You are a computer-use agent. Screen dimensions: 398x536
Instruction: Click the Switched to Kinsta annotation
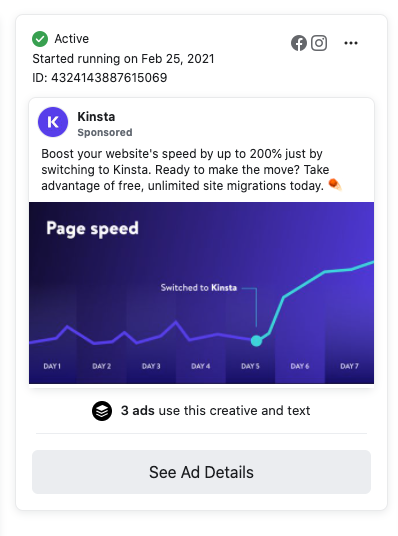pos(199,287)
